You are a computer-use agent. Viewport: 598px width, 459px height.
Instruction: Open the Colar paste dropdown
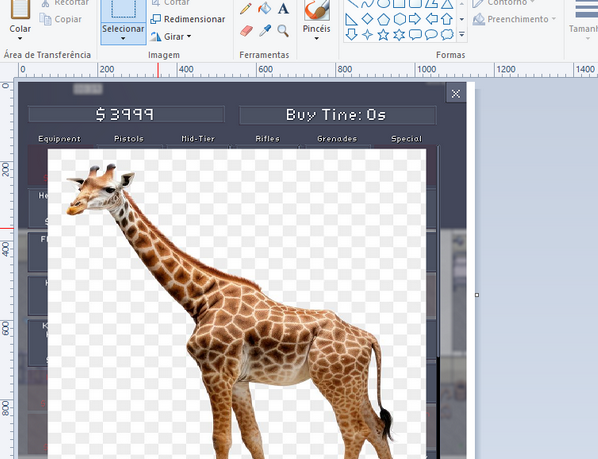pyautogui.click(x=20, y=39)
